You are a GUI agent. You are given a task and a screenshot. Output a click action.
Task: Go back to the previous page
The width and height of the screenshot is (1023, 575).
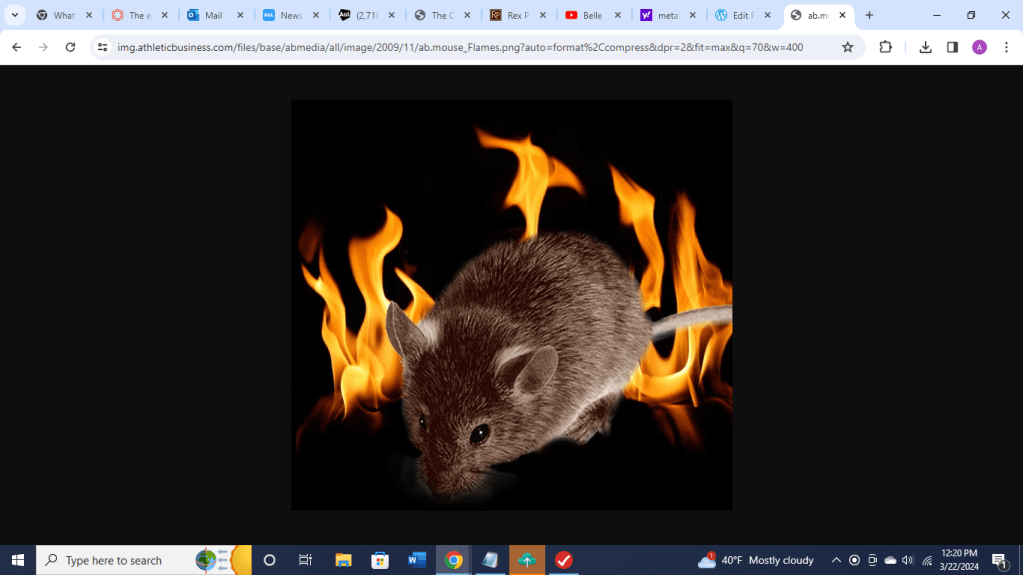click(17, 47)
